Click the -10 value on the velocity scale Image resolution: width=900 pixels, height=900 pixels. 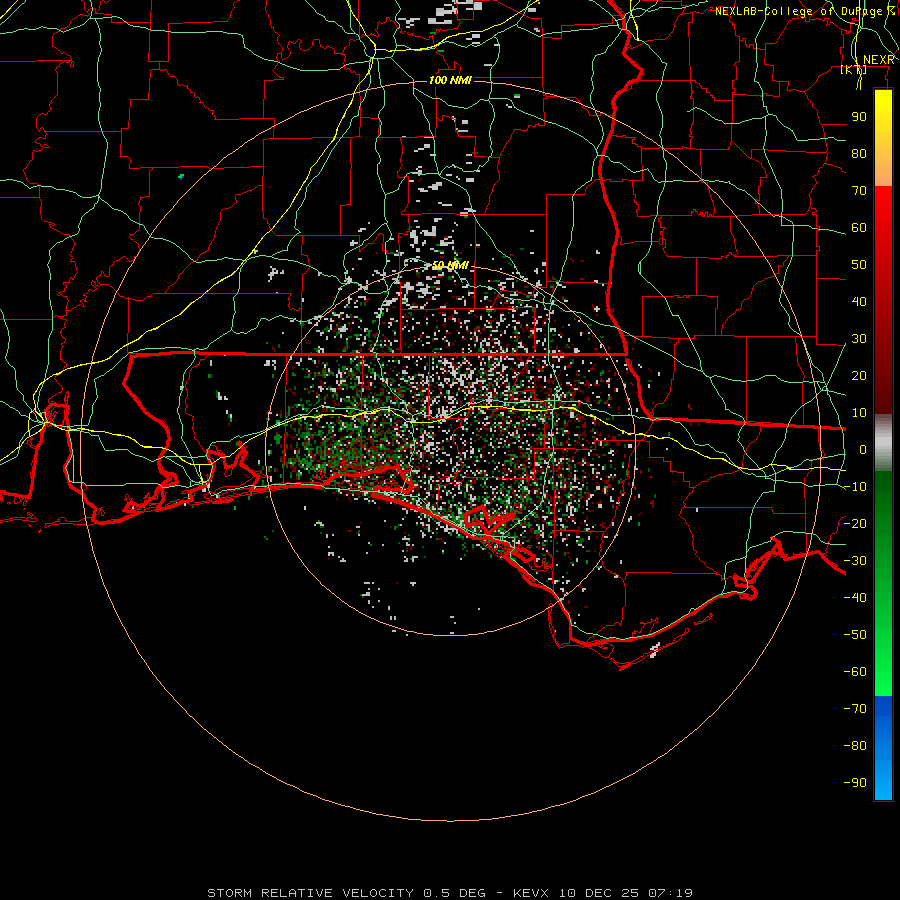pos(855,487)
